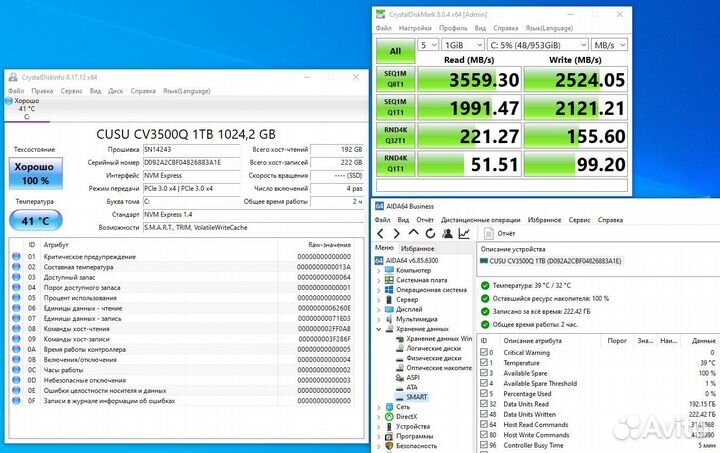Expand the Компьютер tree node
This screenshot has width=720, height=453.
click(379, 270)
